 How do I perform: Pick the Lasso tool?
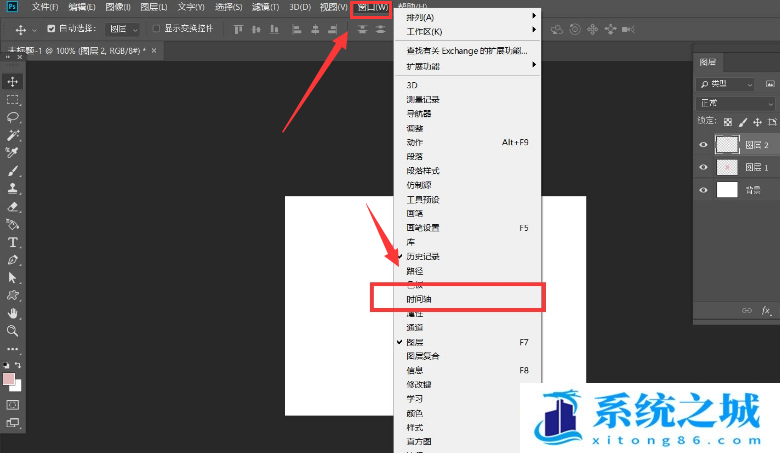click(x=13, y=117)
